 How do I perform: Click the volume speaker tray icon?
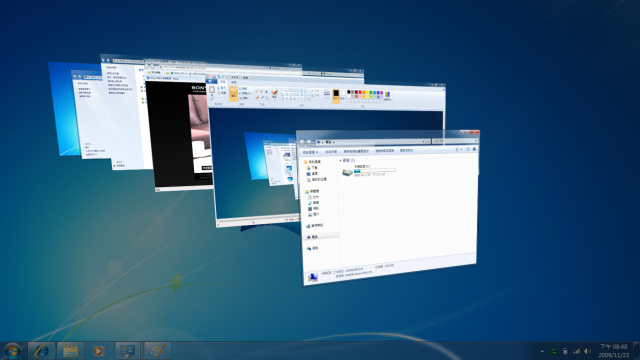tap(587, 351)
